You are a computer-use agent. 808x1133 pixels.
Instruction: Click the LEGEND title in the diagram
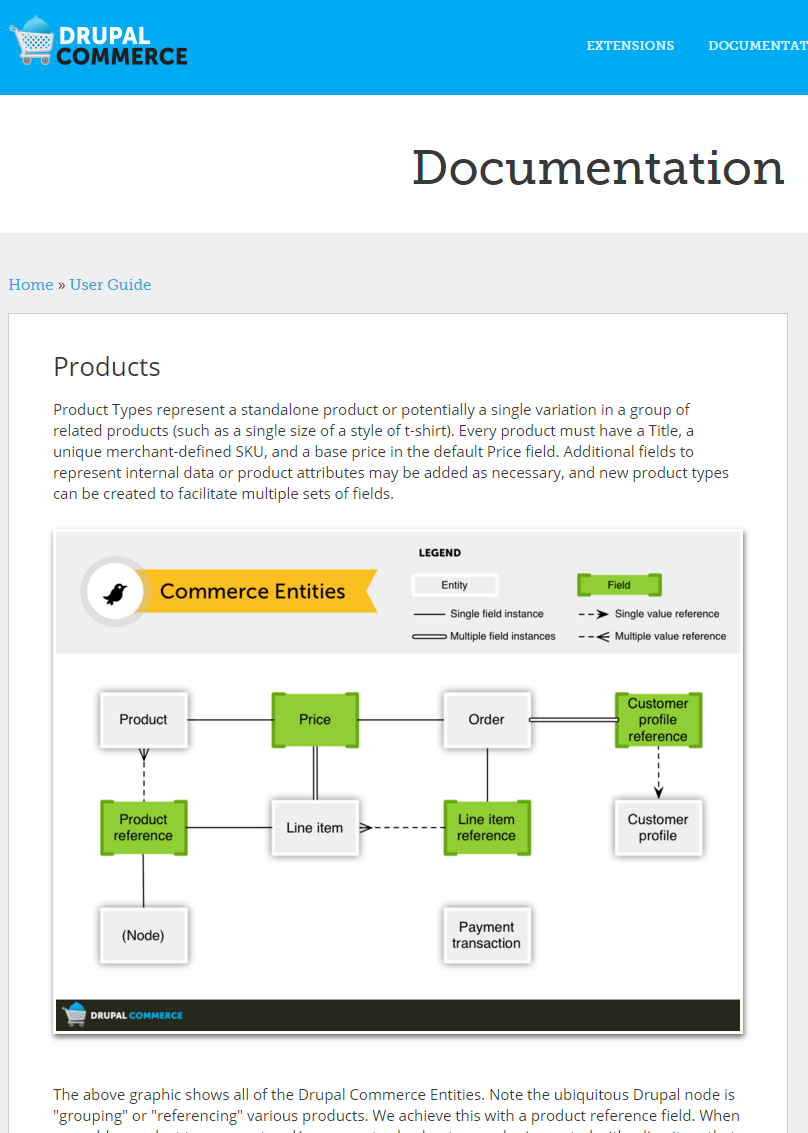pos(440,553)
